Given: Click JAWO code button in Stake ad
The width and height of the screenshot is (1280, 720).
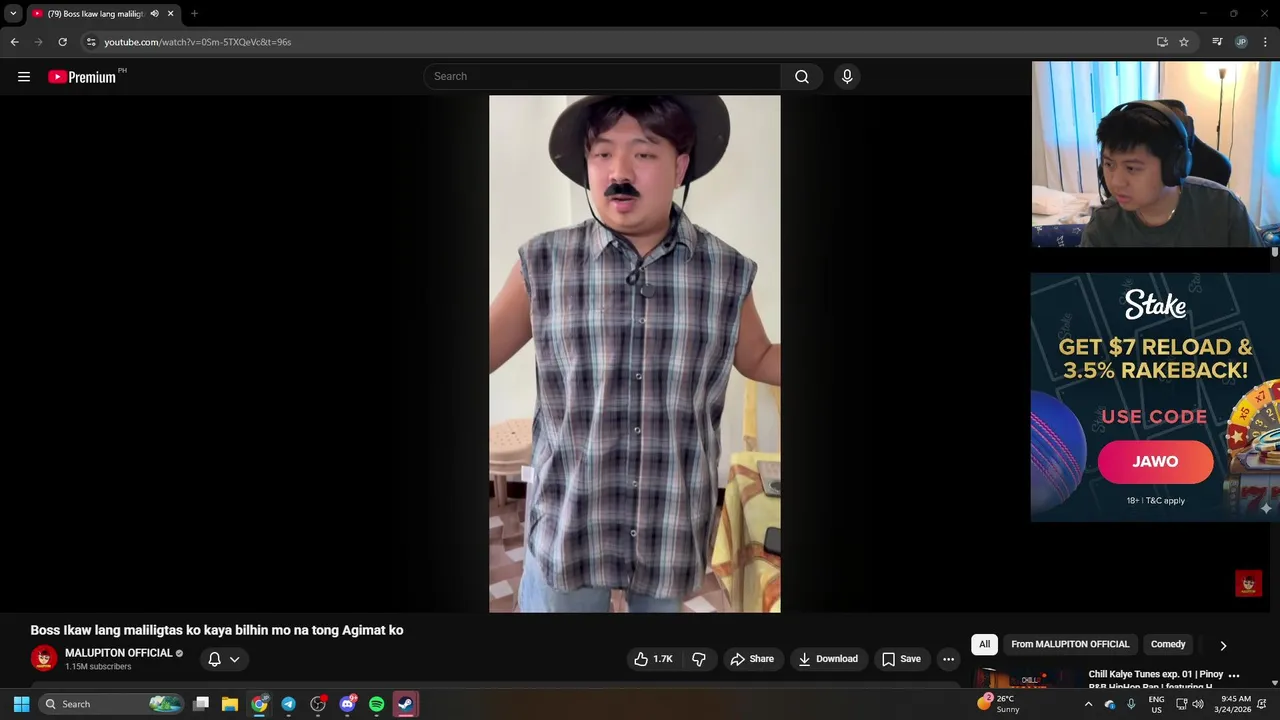Looking at the screenshot, I should point(1155,462).
